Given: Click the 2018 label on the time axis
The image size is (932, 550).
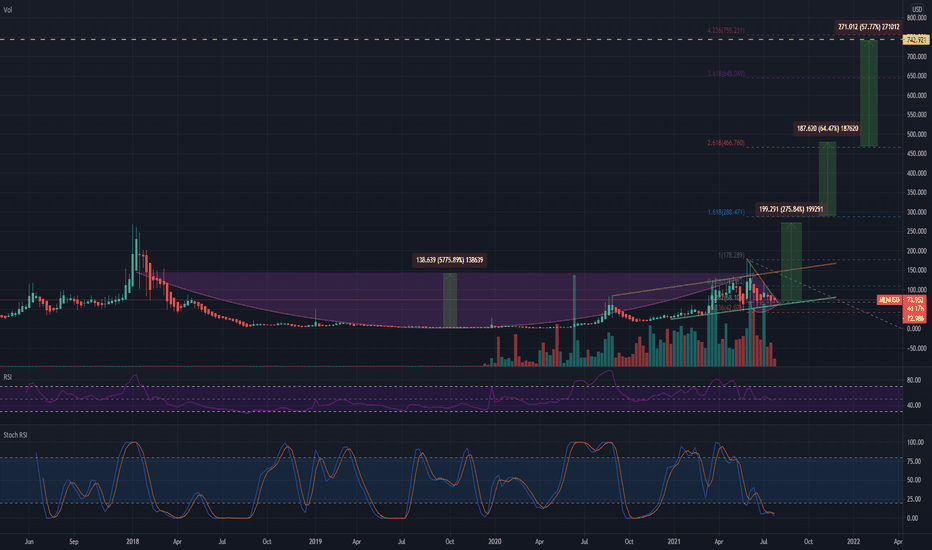Looking at the screenshot, I should pos(133,542).
